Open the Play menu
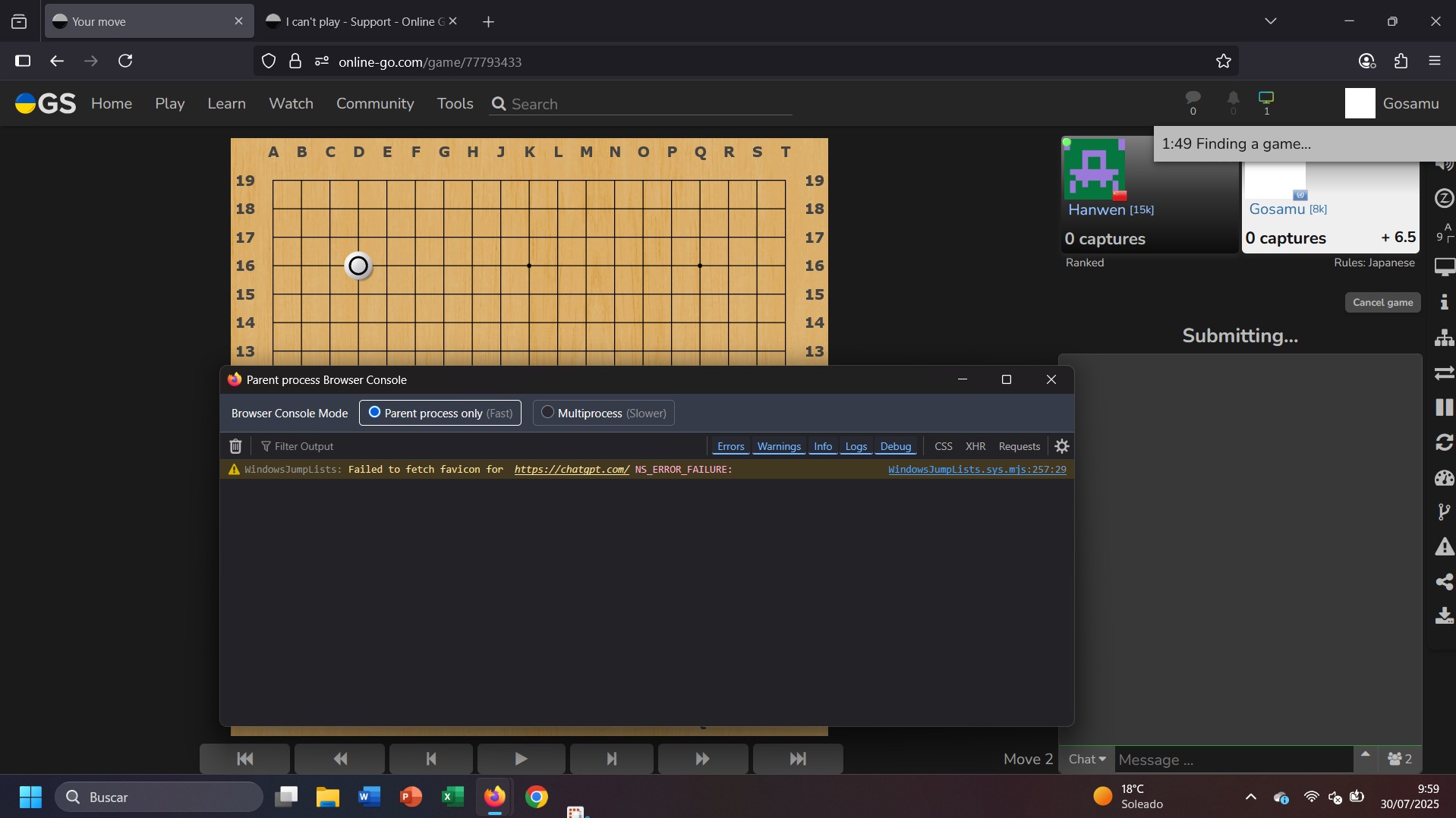 170,103
